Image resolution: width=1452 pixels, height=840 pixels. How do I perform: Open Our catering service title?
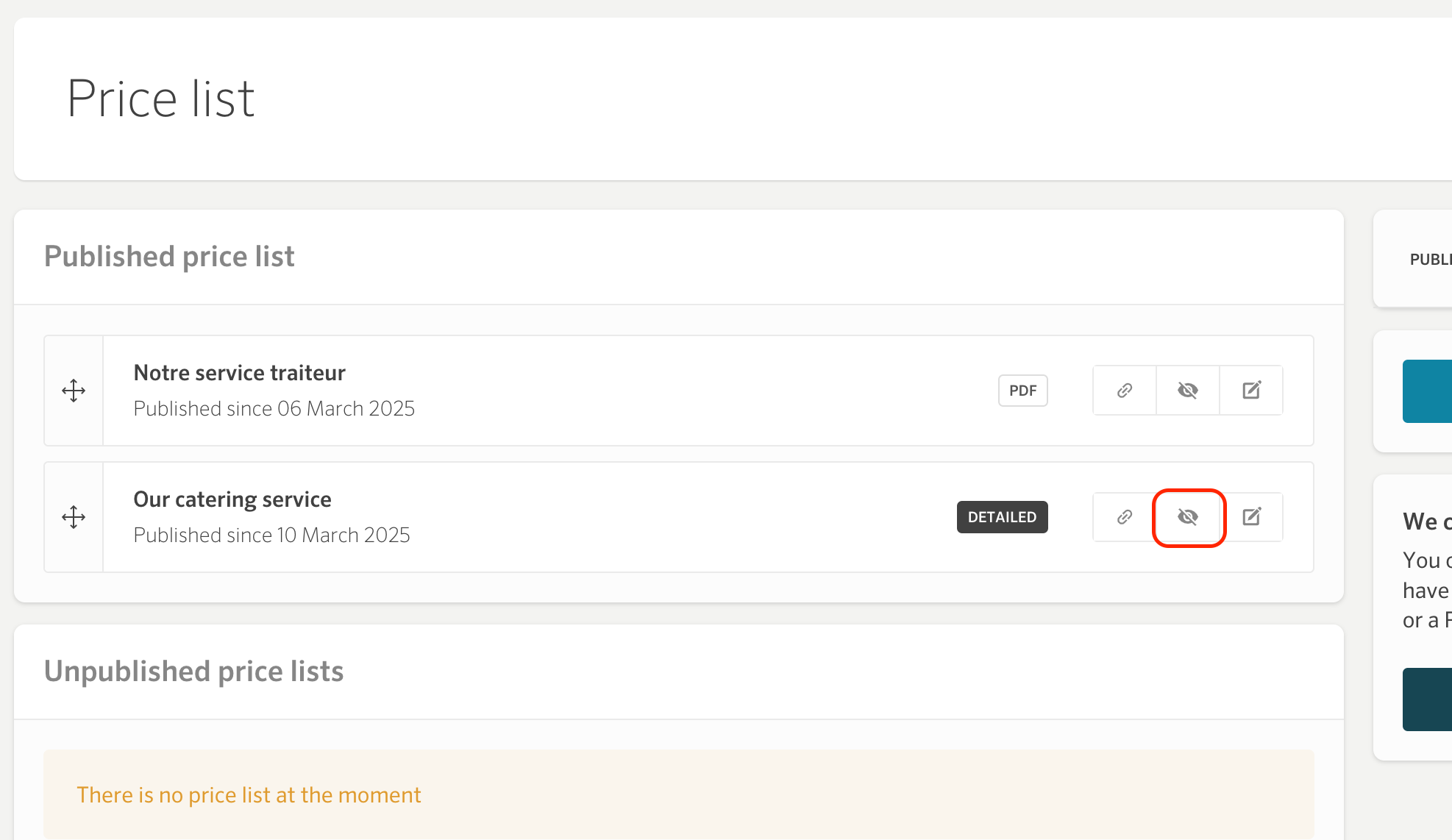coord(232,499)
